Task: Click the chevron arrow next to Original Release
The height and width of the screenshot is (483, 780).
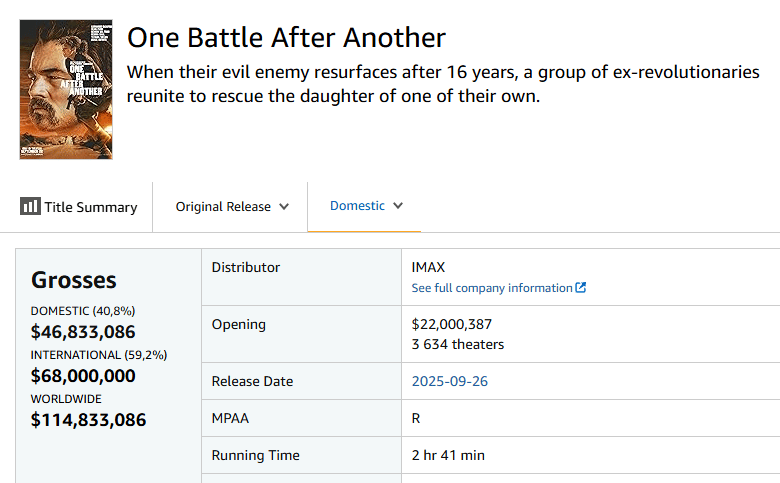Action: [x=284, y=207]
